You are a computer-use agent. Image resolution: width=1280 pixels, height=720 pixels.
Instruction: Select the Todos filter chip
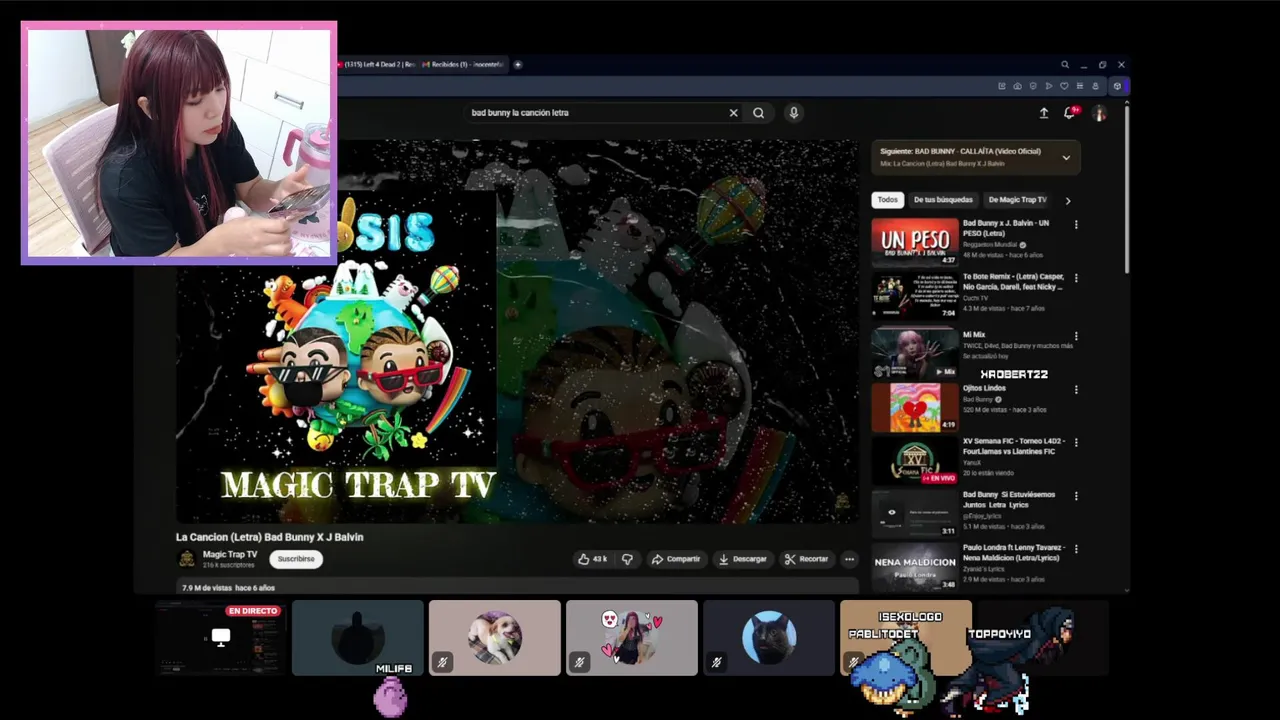coord(888,200)
